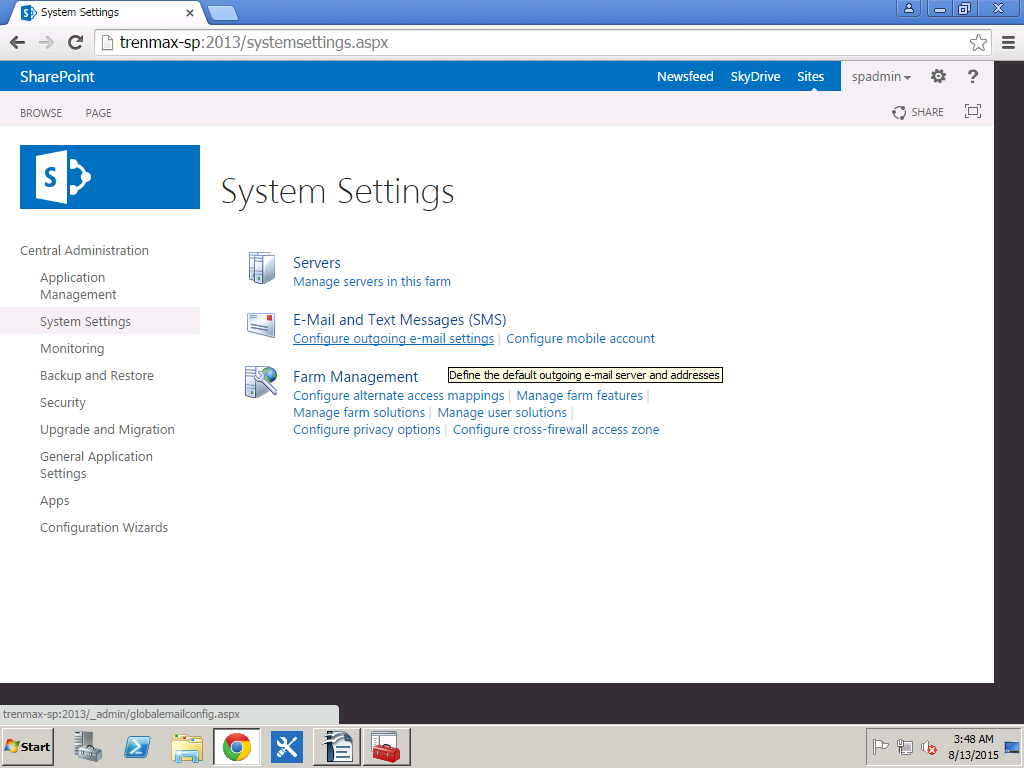
Task: Click the Farm Management heading
Action: 355,377
